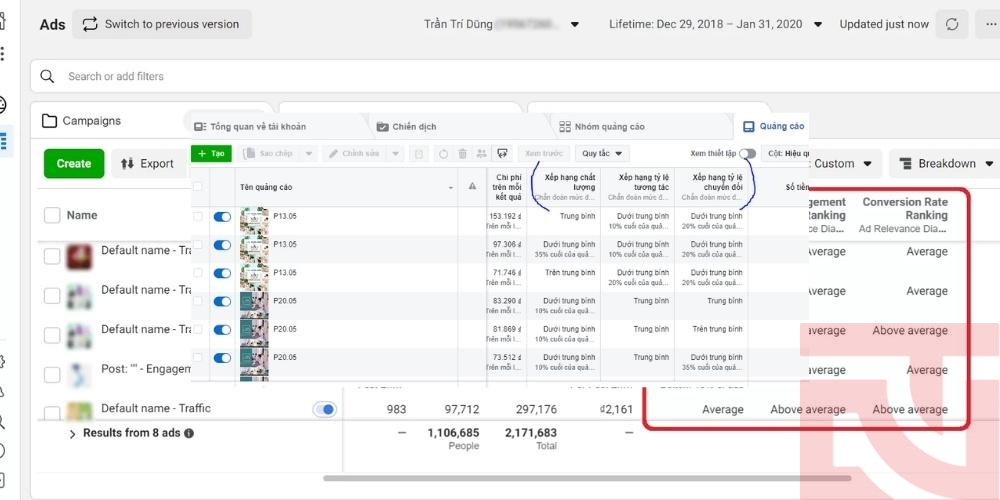Toggle off the ad costing 83.290 đ

222,301
